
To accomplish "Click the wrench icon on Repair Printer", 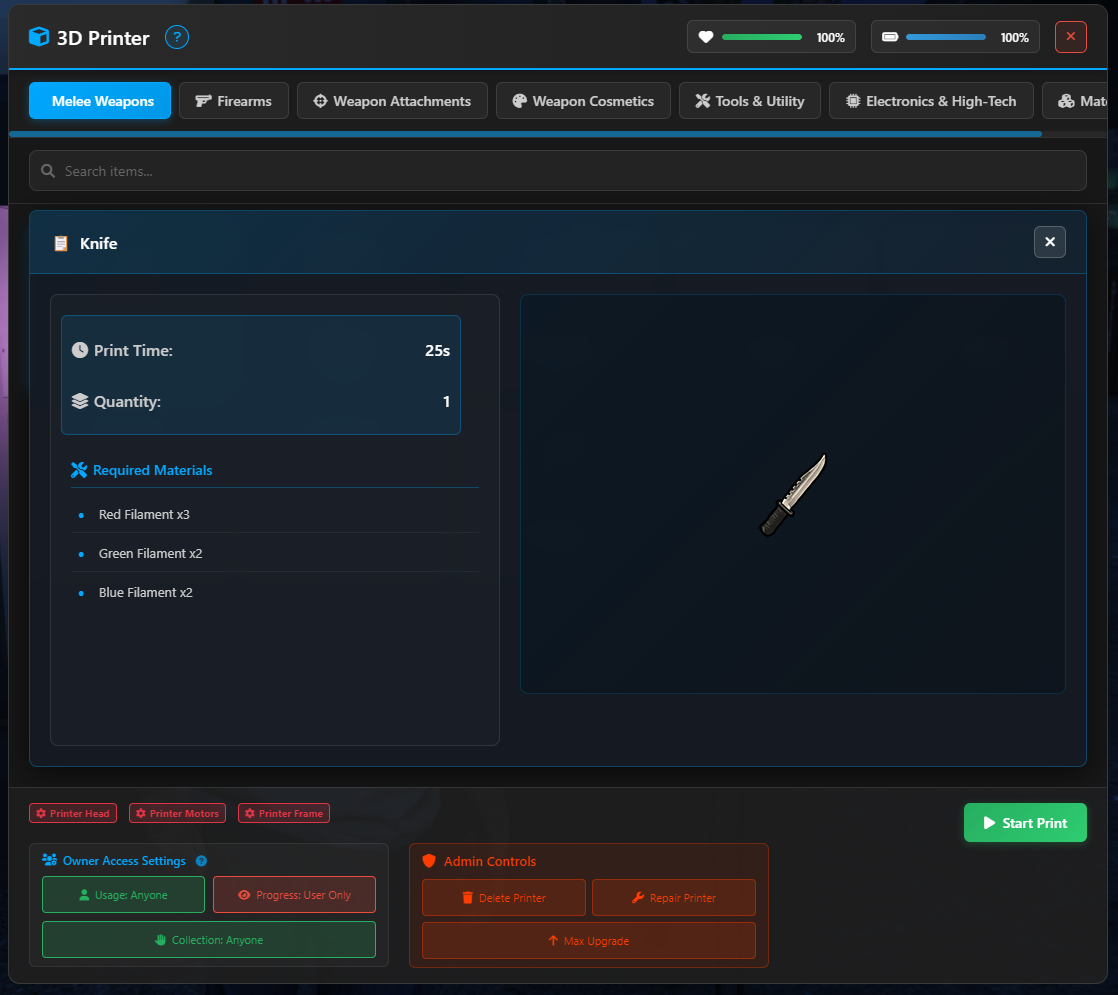I will [638, 897].
